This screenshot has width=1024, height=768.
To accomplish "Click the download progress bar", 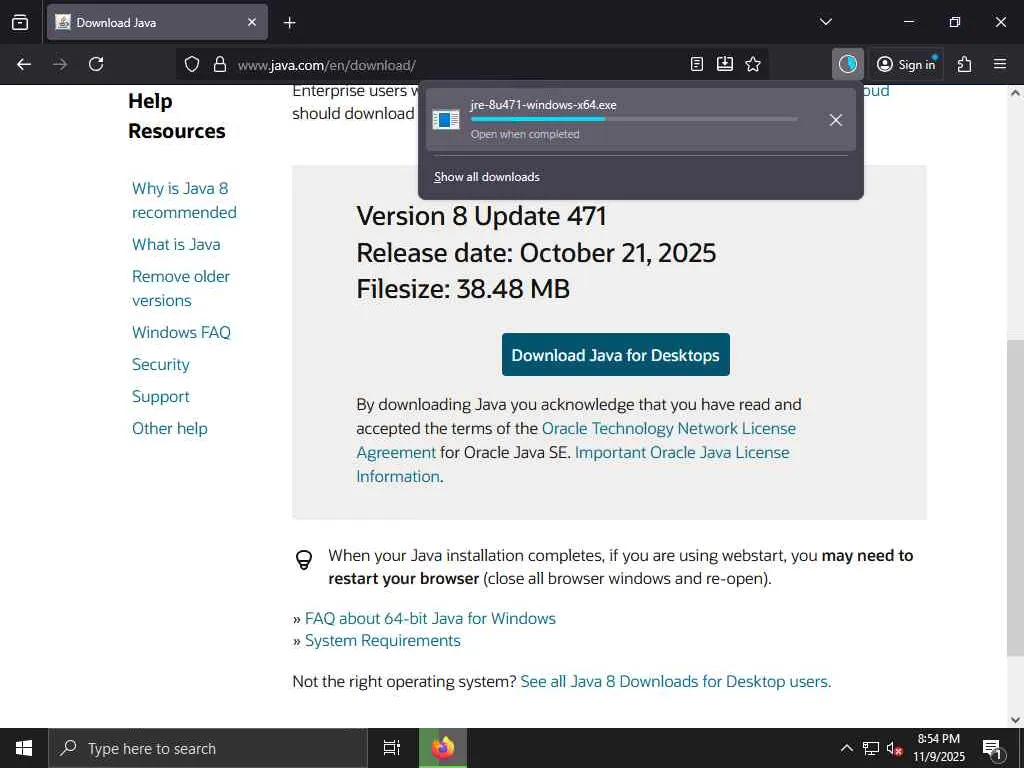I will pos(633,120).
